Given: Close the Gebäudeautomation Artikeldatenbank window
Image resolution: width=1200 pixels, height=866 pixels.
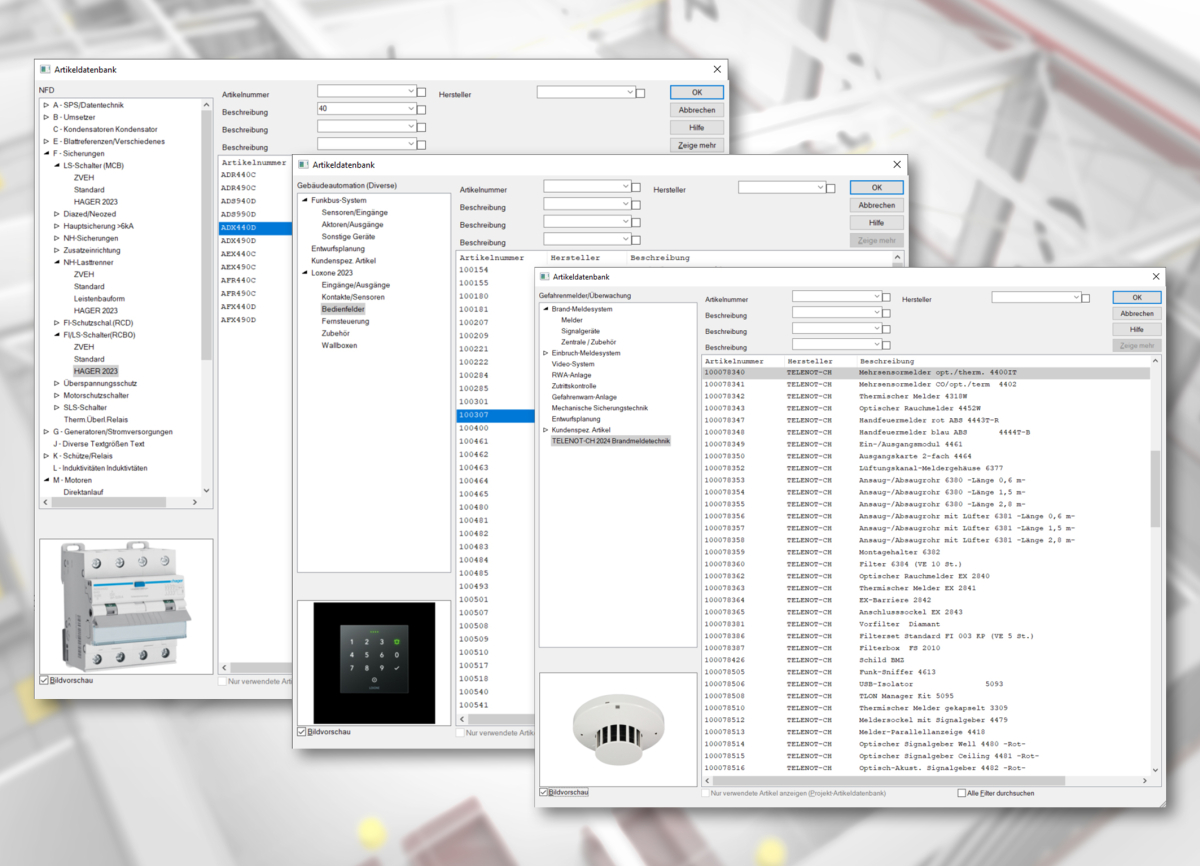Looking at the screenshot, I should click(896, 164).
